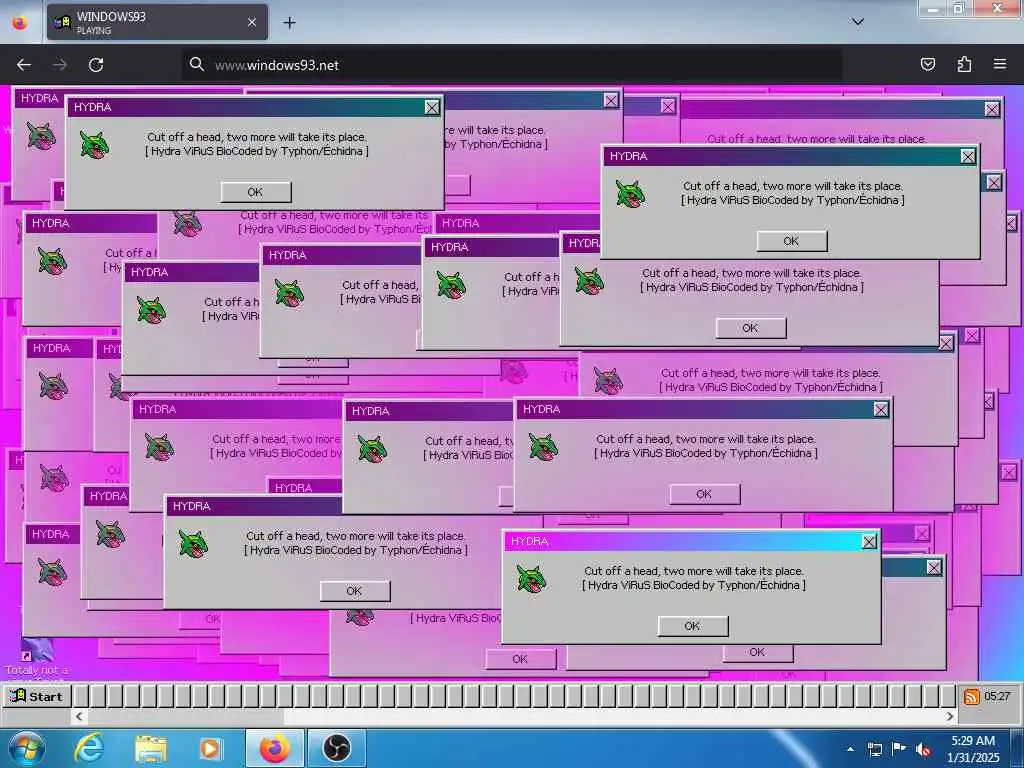This screenshot has width=1024, height=768.
Task: Close the cyan-titled active HYDRA dialog
Action: [x=869, y=541]
